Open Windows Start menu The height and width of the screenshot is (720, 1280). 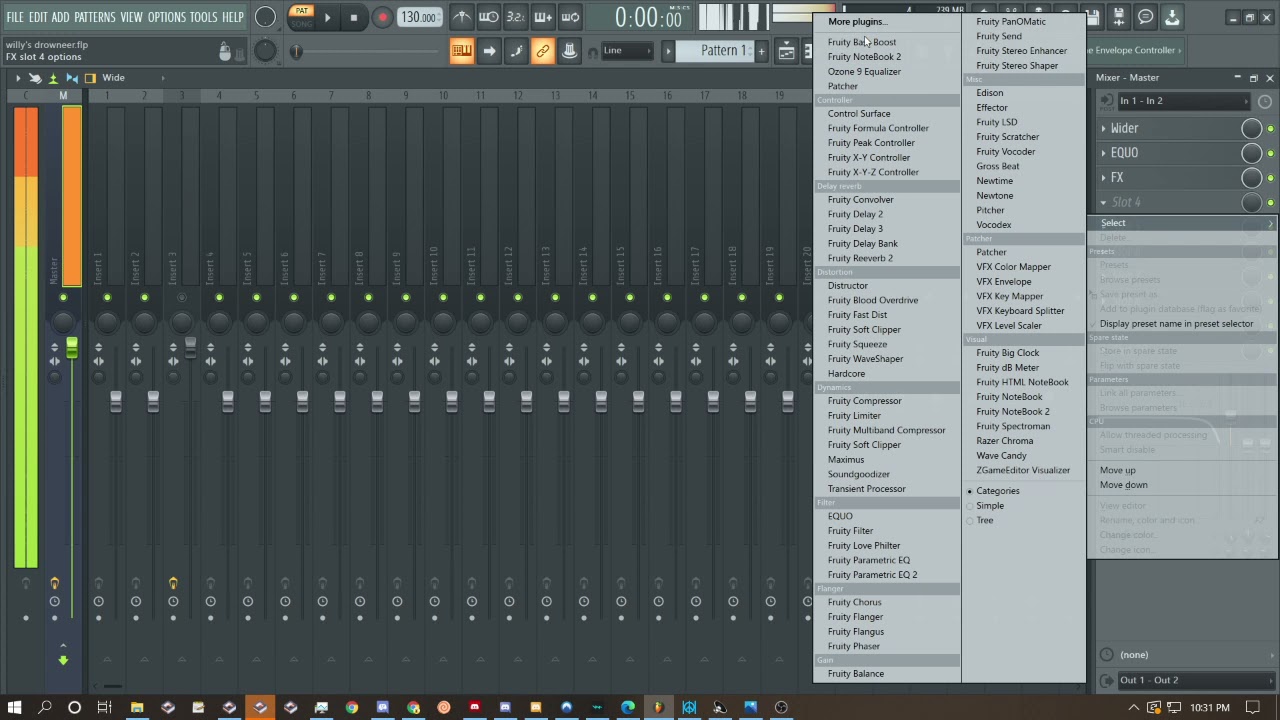pos(15,707)
